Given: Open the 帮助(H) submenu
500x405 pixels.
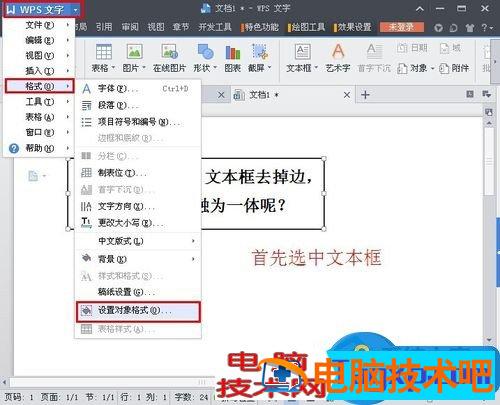Looking at the screenshot, I should coord(38,148).
